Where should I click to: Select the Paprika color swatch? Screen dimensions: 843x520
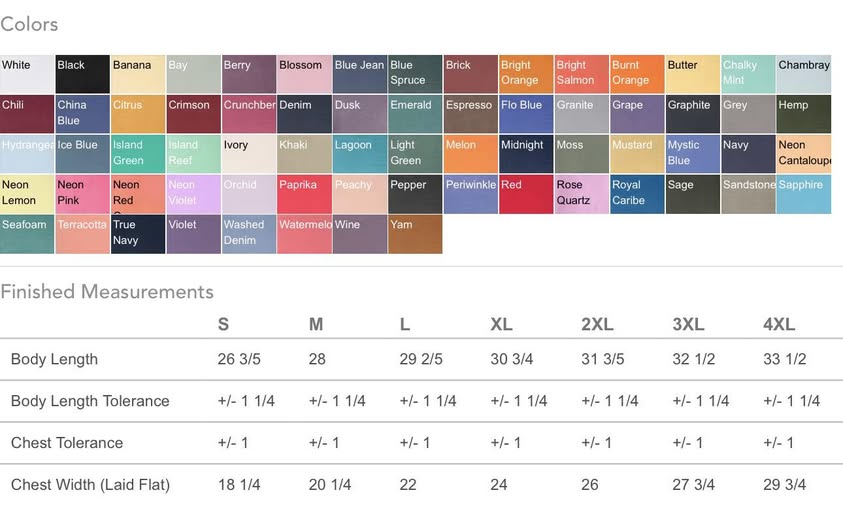point(304,194)
